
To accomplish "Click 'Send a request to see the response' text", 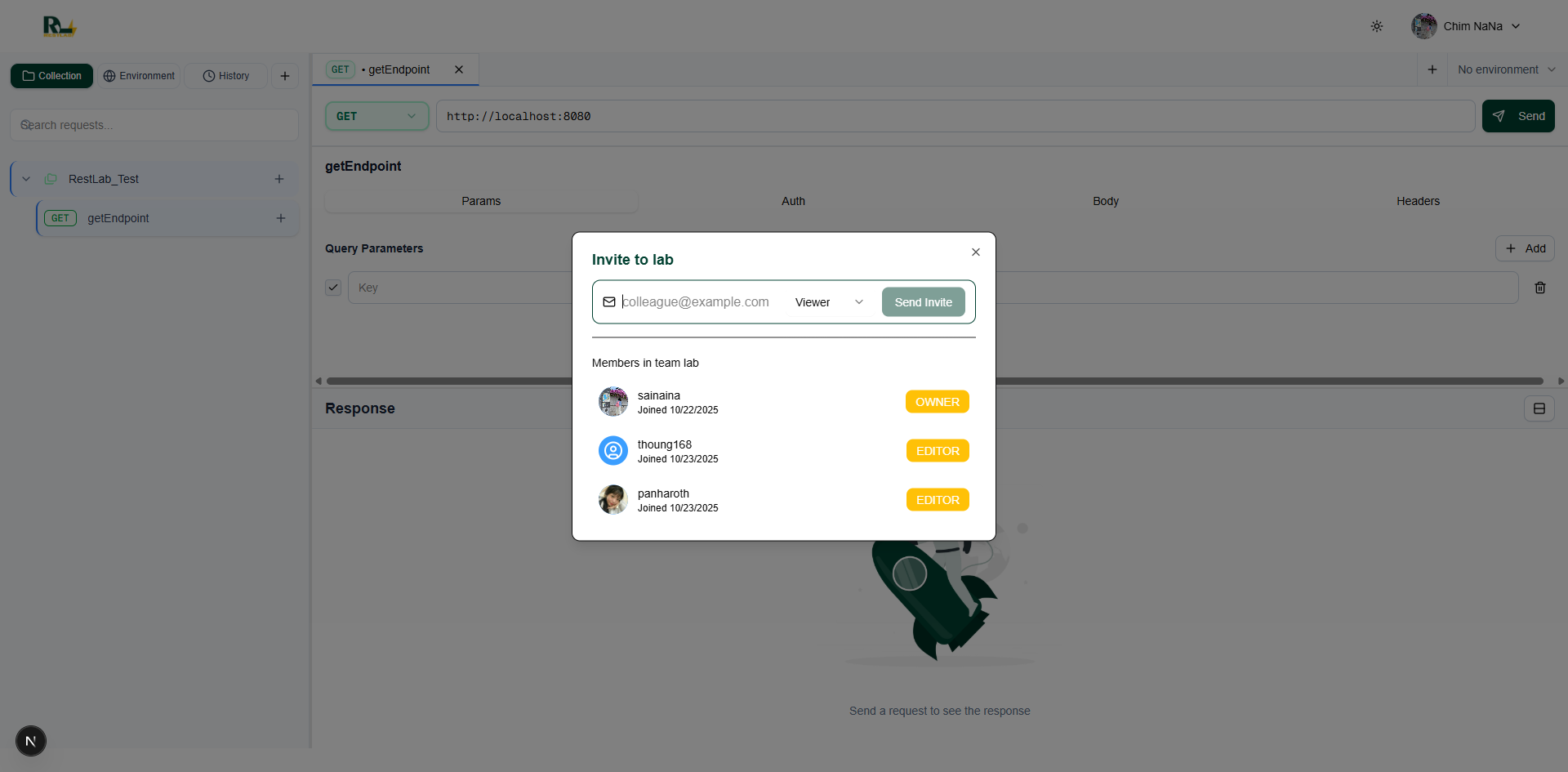I will tap(940, 711).
